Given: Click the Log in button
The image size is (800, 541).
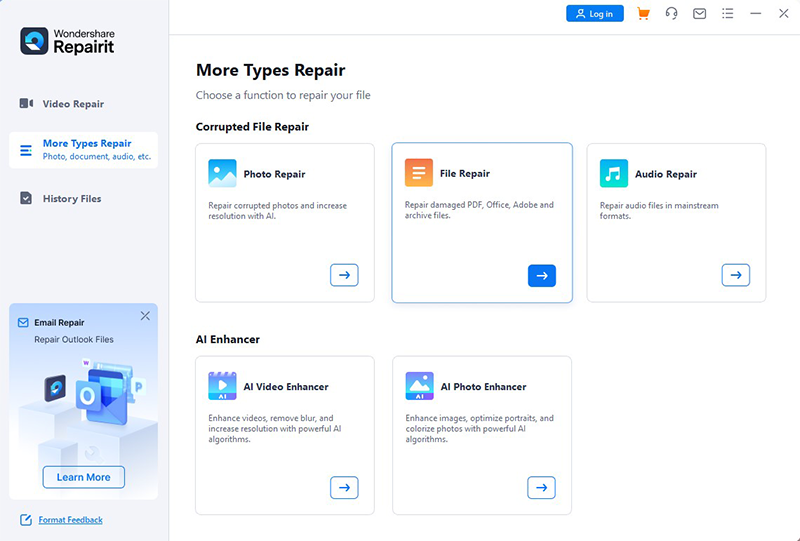Looking at the screenshot, I should [x=595, y=14].
